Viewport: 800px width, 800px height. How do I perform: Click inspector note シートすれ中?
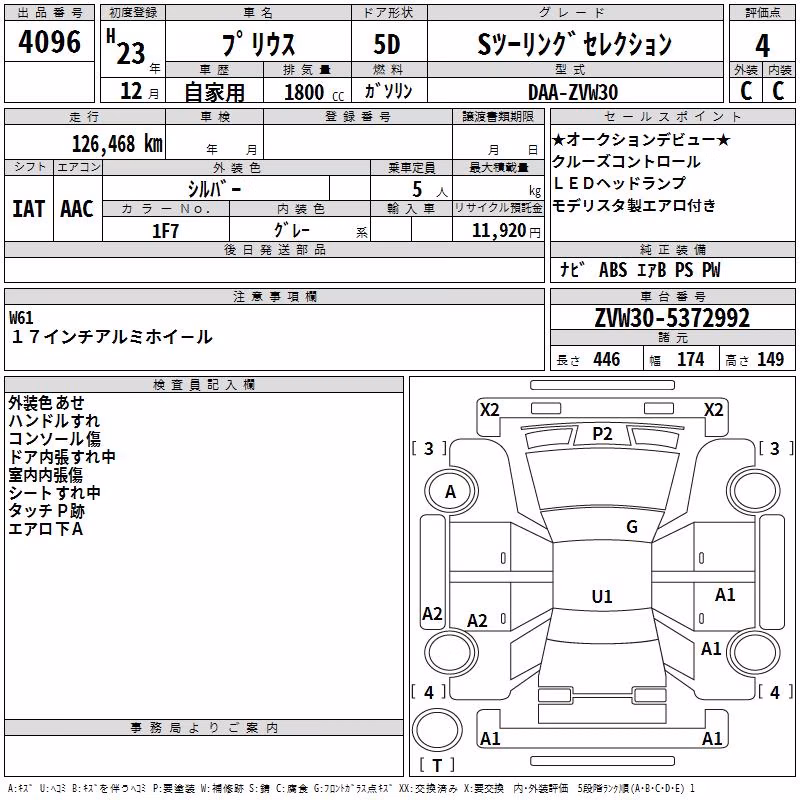[x=54, y=492]
